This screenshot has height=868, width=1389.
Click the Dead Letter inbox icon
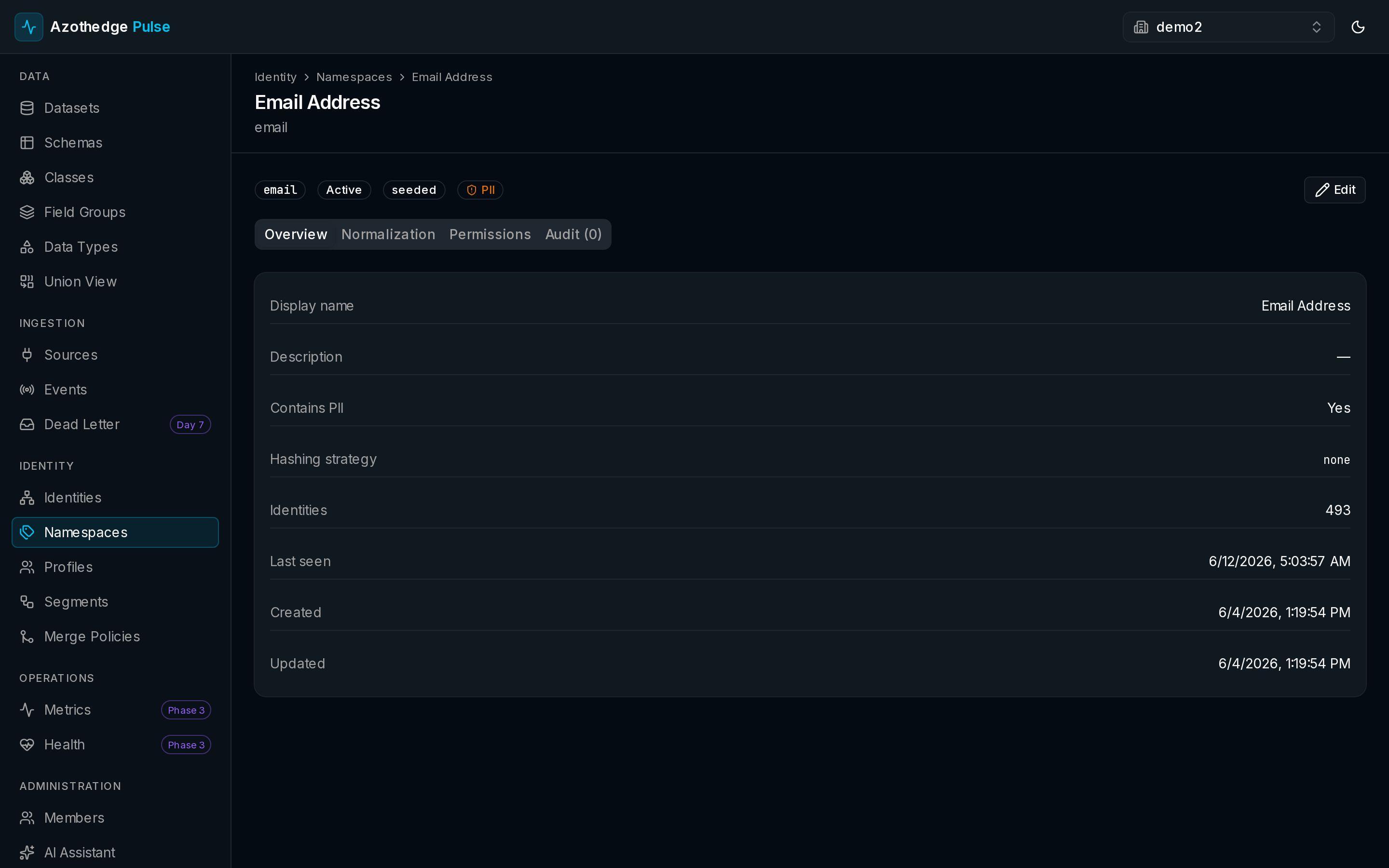(x=27, y=424)
